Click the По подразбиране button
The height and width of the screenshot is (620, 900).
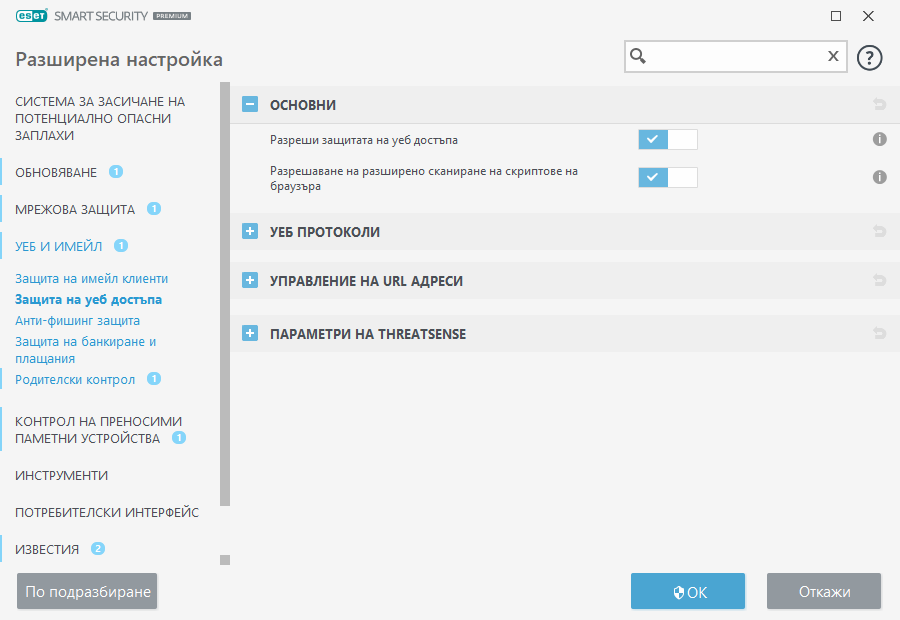pyautogui.click(x=87, y=591)
